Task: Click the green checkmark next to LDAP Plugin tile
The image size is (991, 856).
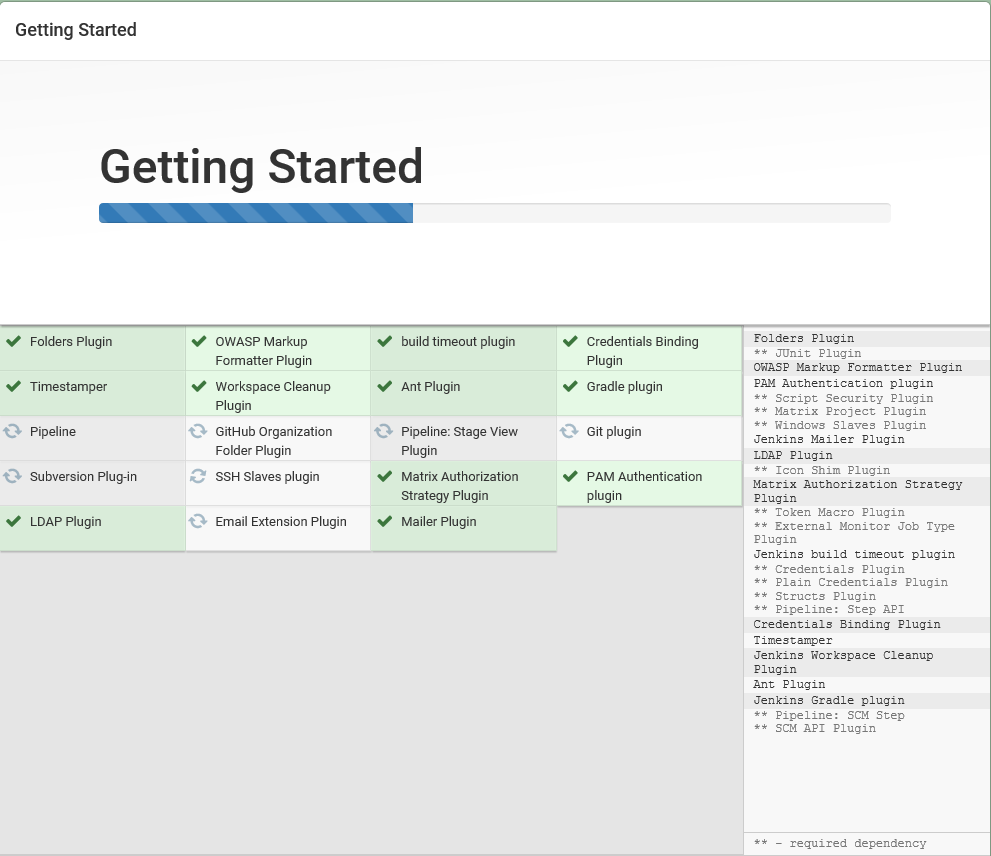Action: point(13,521)
